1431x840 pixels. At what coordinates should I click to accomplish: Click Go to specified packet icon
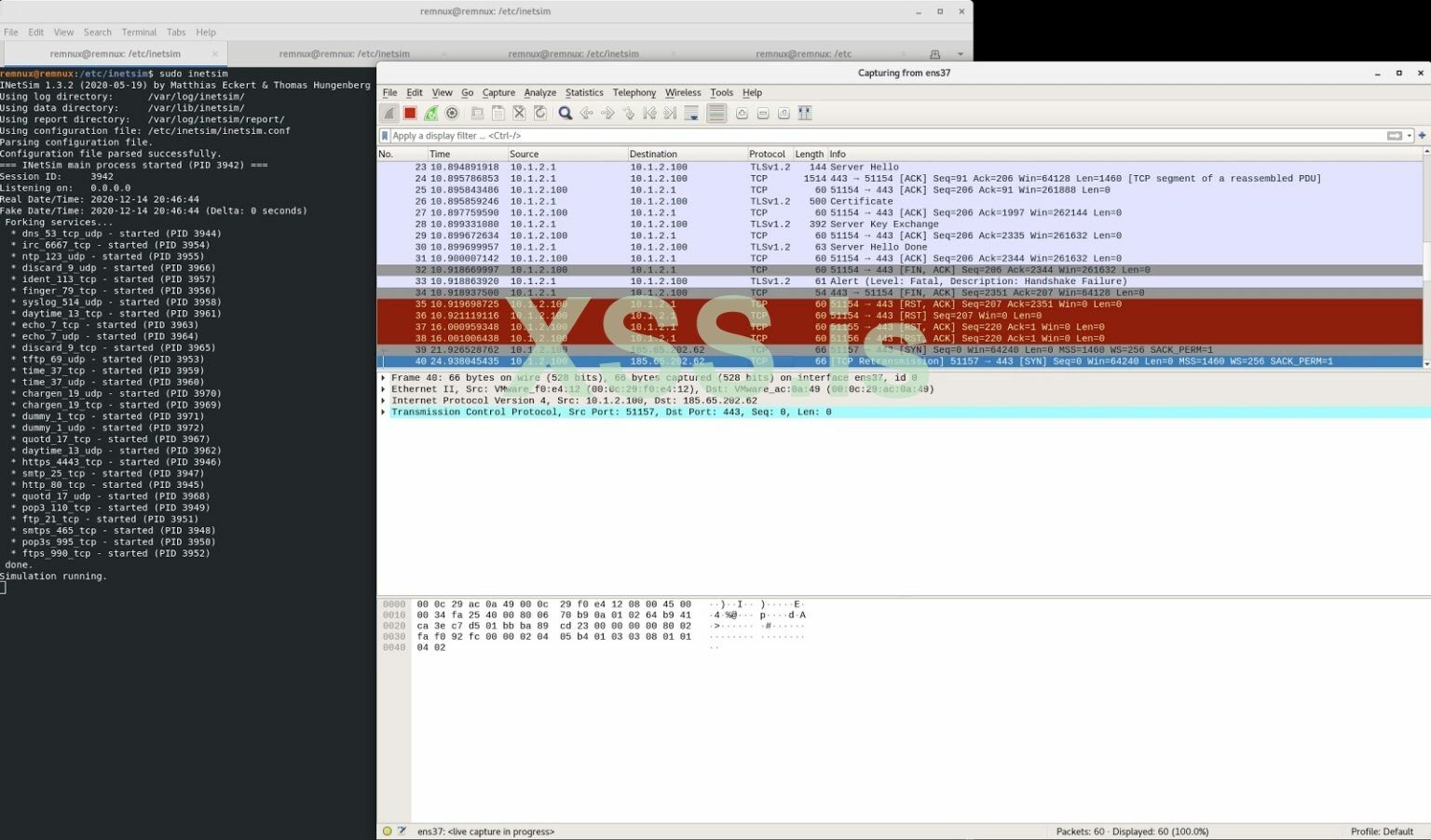coord(628,114)
